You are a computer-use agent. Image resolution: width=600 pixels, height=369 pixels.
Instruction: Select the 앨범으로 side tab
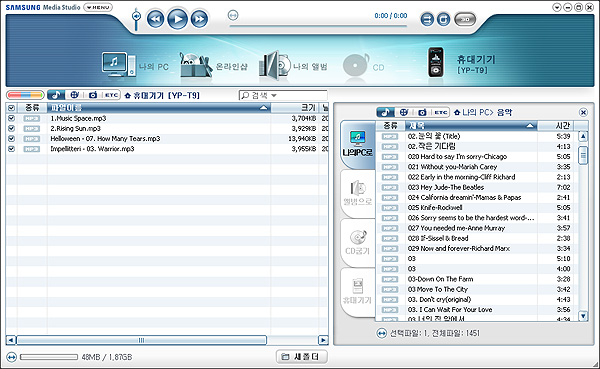click(357, 193)
